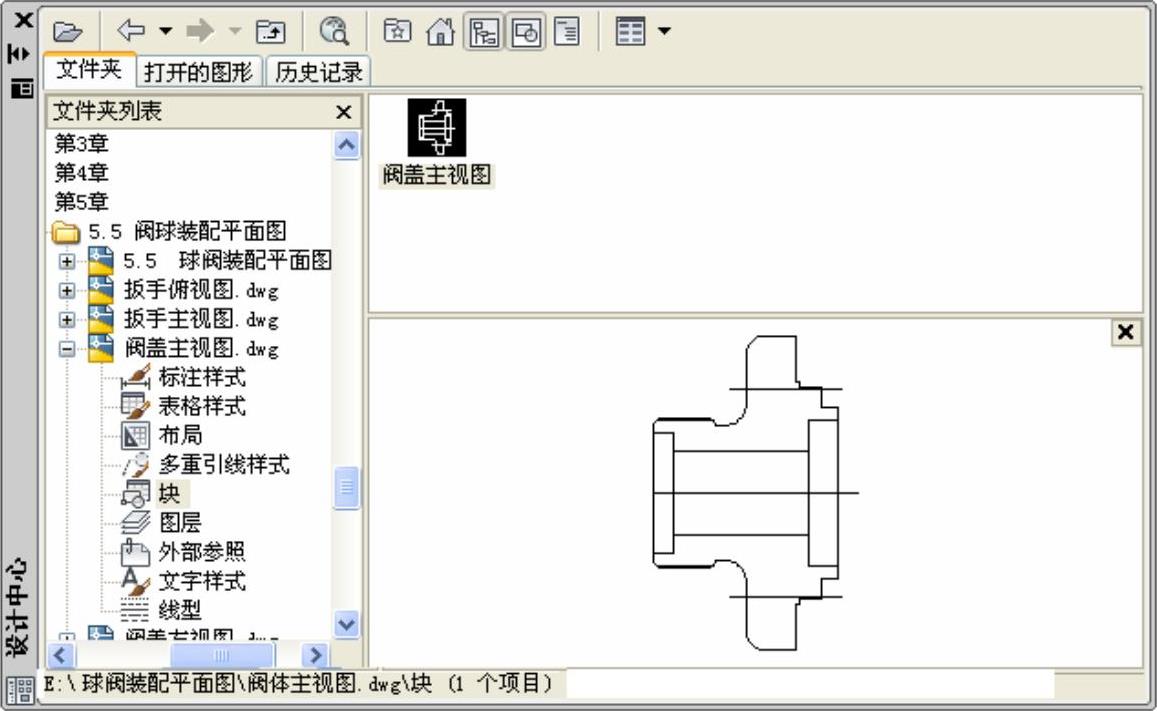The image size is (1157, 711).
Task: Select the 阀盖主视图 block thumbnail
Action: [437, 128]
